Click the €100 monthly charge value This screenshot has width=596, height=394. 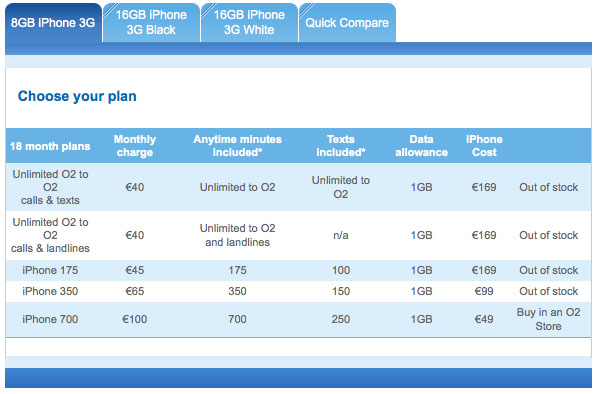click(x=135, y=319)
